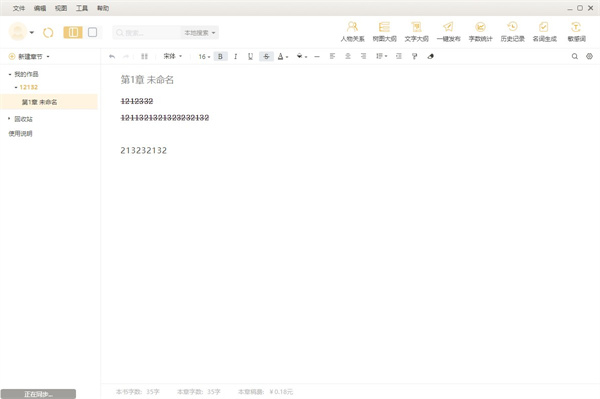600x399 pixels.
Task: Click the text line 213232132
Action: pyautogui.click(x=143, y=150)
